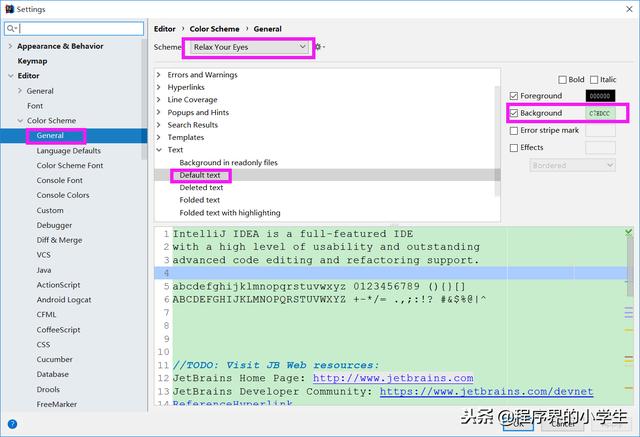Viewport: 640px width, 437px height.
Task: Focus the settings search field
Action: [x=74, y=28]
